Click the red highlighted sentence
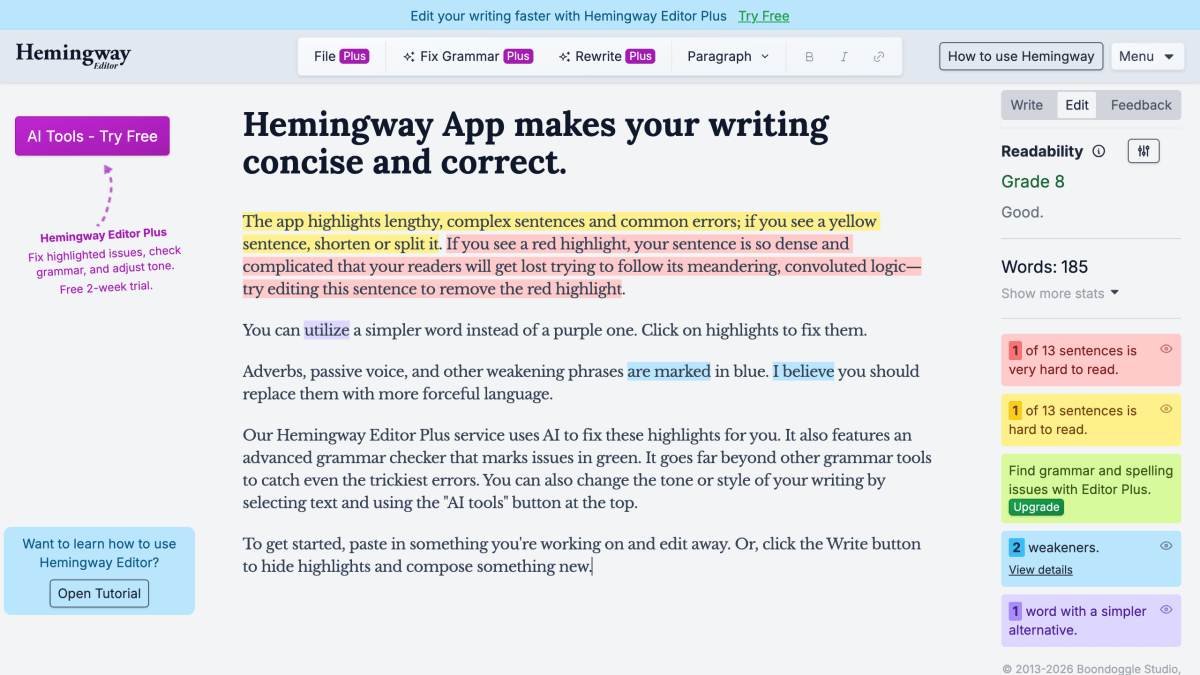This screenshot has height=675, width=1200. (x=582, y=266)
